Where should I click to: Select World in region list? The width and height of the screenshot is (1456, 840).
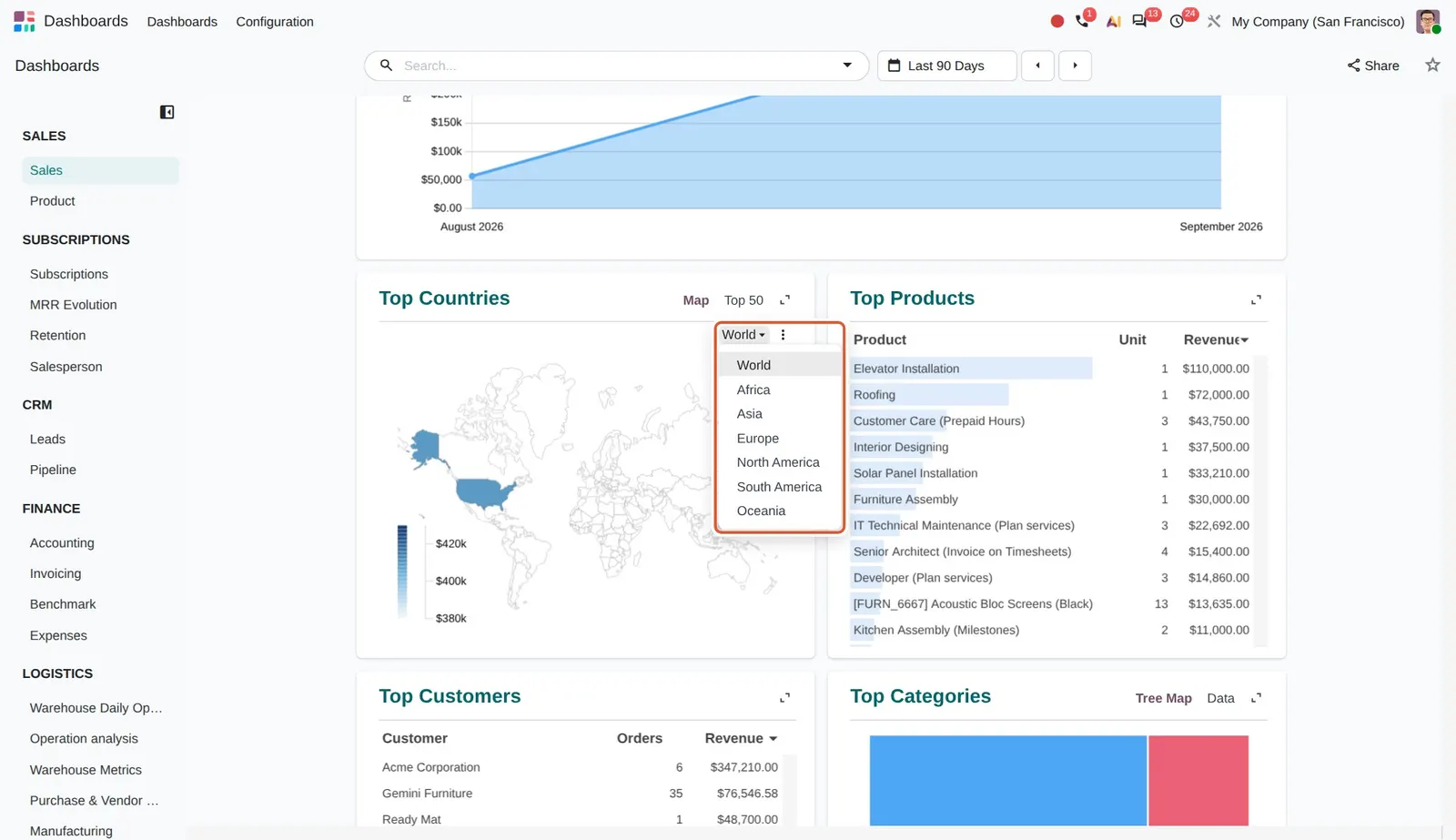pos(779,365)
